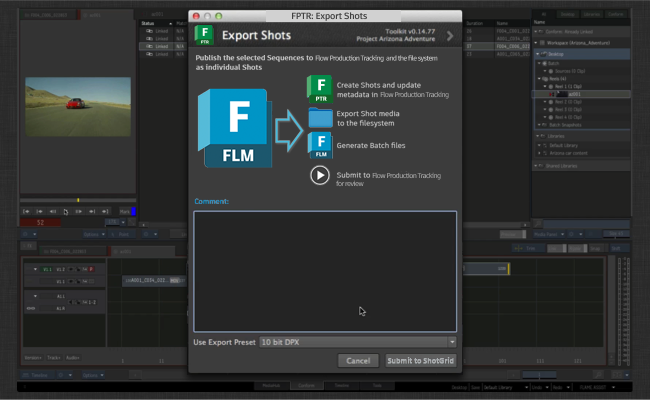Switch to the Desktop tab in Media Panel

568,14
